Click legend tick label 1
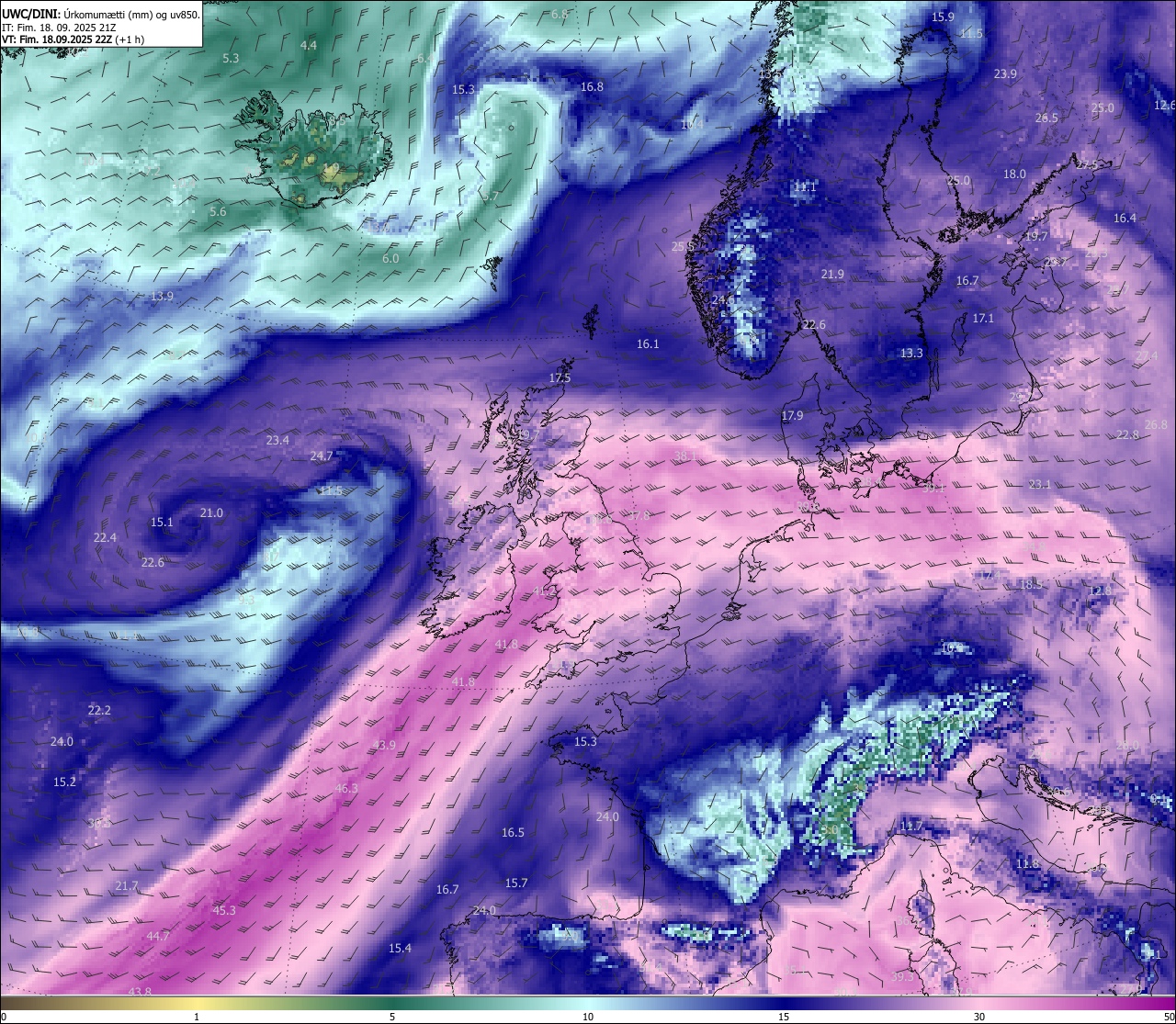1176x1024 pixels. click(x=197, y=1017)
